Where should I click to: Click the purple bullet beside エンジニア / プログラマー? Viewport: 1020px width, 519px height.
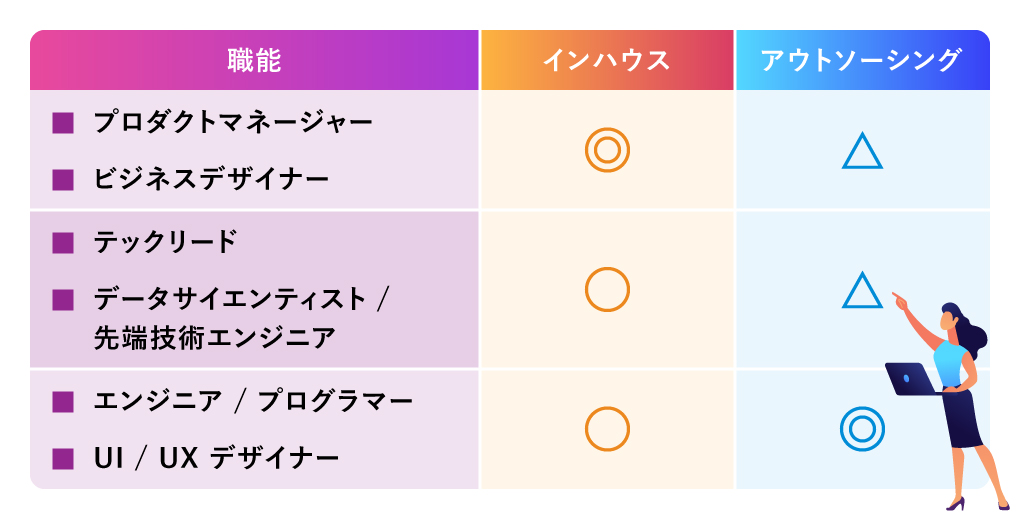[63, 402]
